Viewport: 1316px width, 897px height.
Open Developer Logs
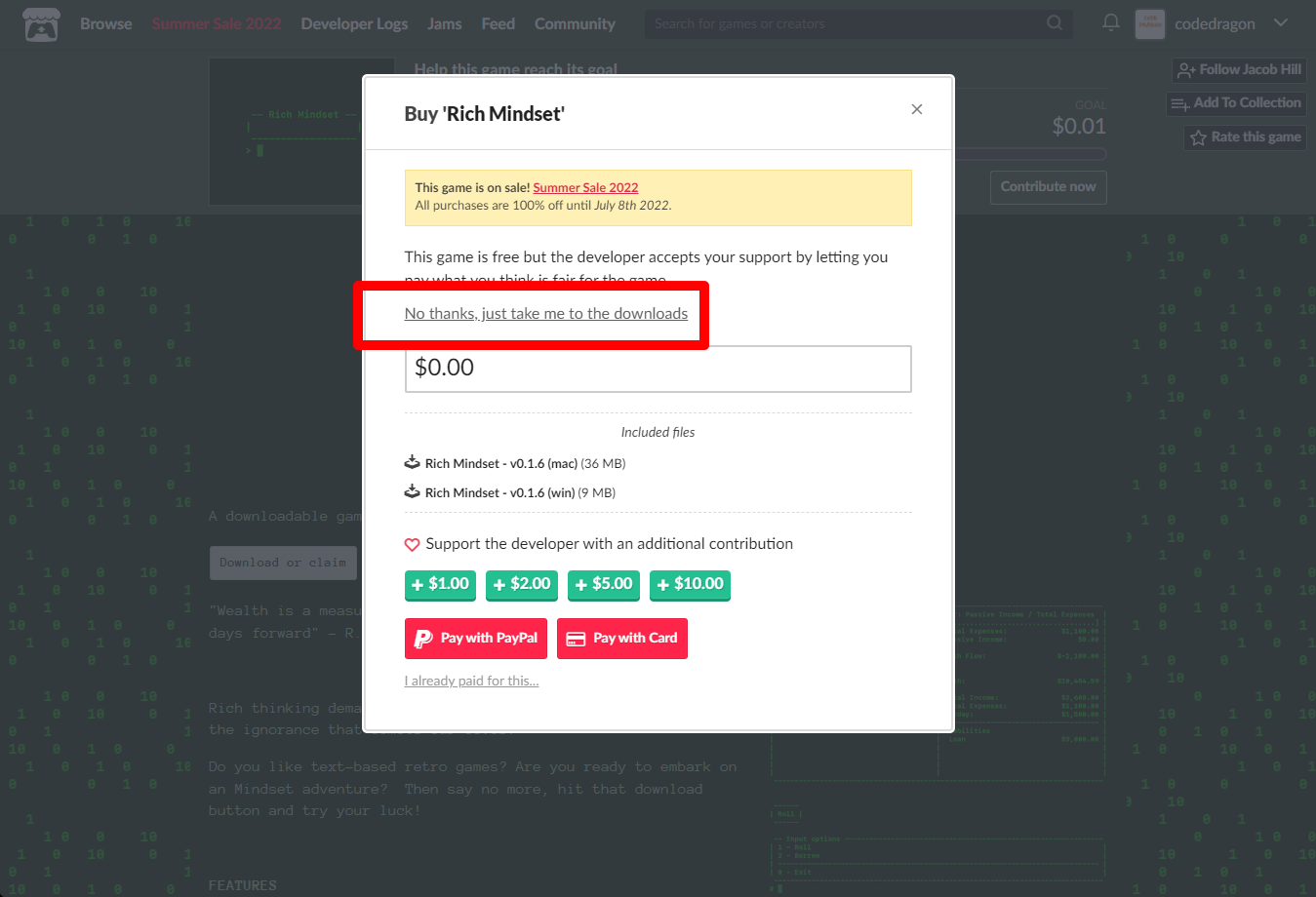tap(354, 23)
